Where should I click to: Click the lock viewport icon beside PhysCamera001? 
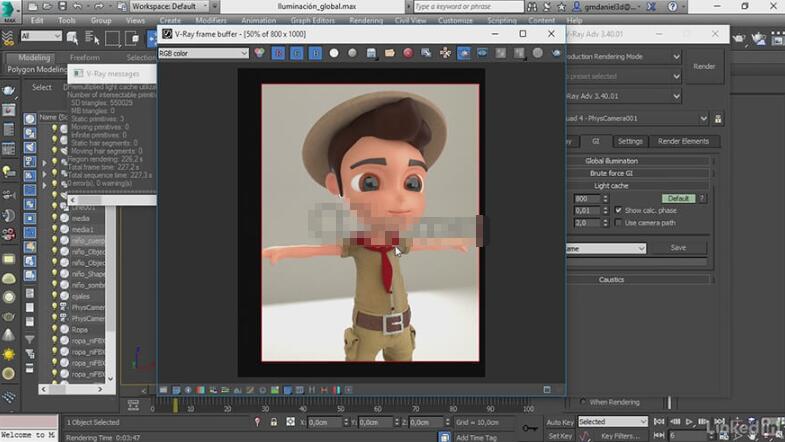[x=718, y=119]
